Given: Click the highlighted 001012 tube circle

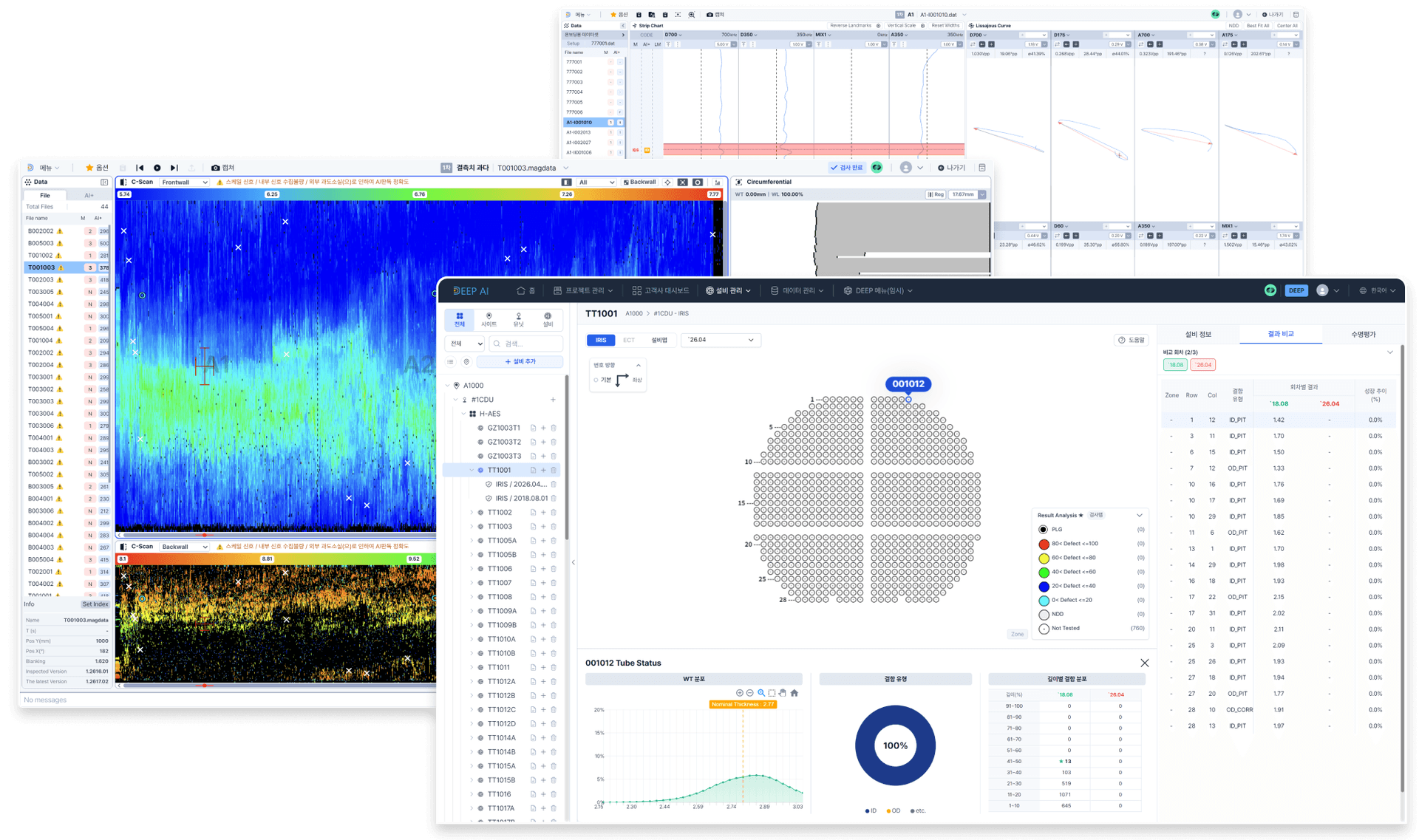Looking at the screenshot, I should (908, 400).
